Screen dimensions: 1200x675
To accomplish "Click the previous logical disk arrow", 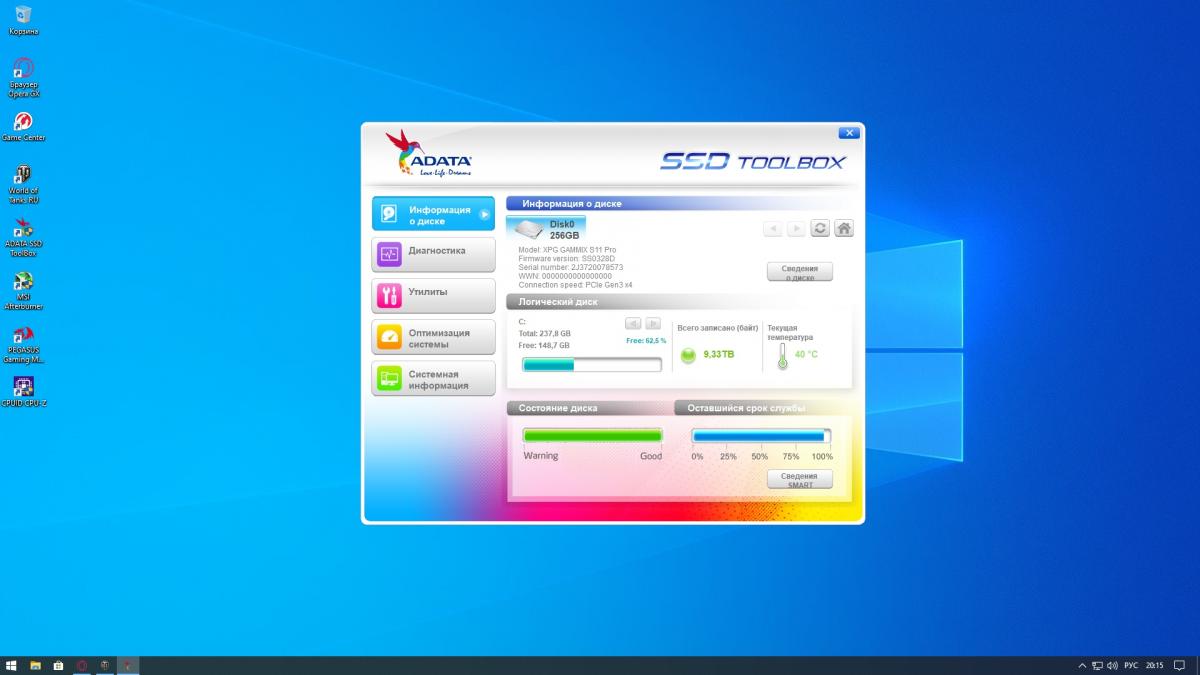I will 633,323.
